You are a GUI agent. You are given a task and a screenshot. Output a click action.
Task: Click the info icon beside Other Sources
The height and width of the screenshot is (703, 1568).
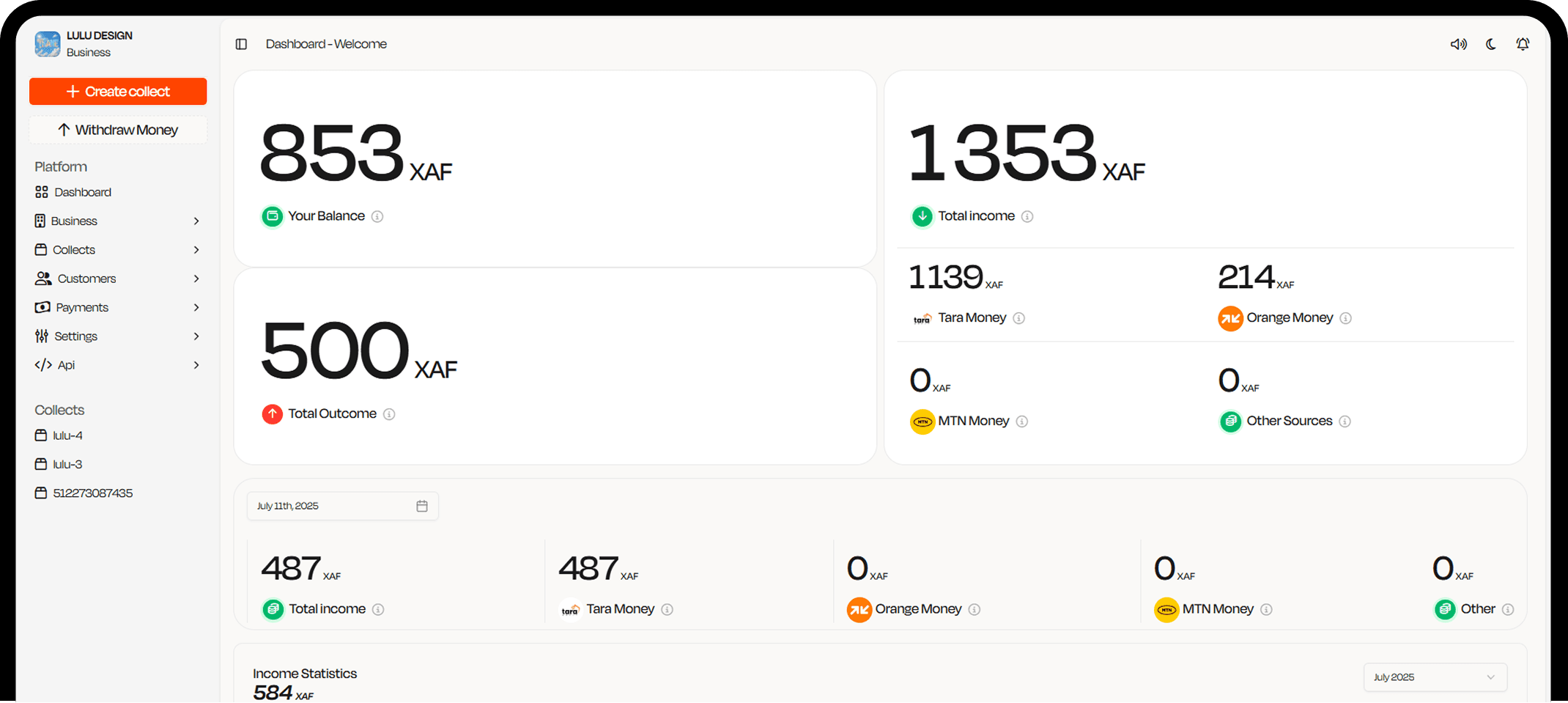pos(1345,422)
